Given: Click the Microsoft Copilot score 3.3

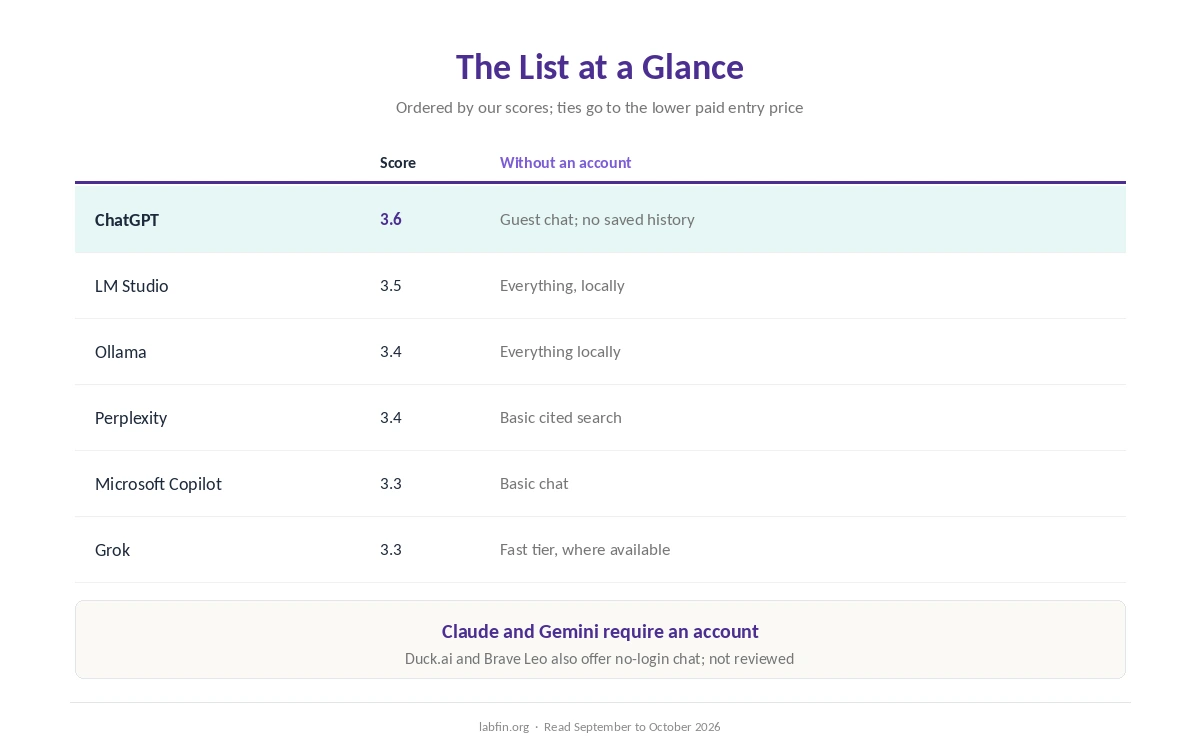Looking at the screenshot, I should [391, 483].
